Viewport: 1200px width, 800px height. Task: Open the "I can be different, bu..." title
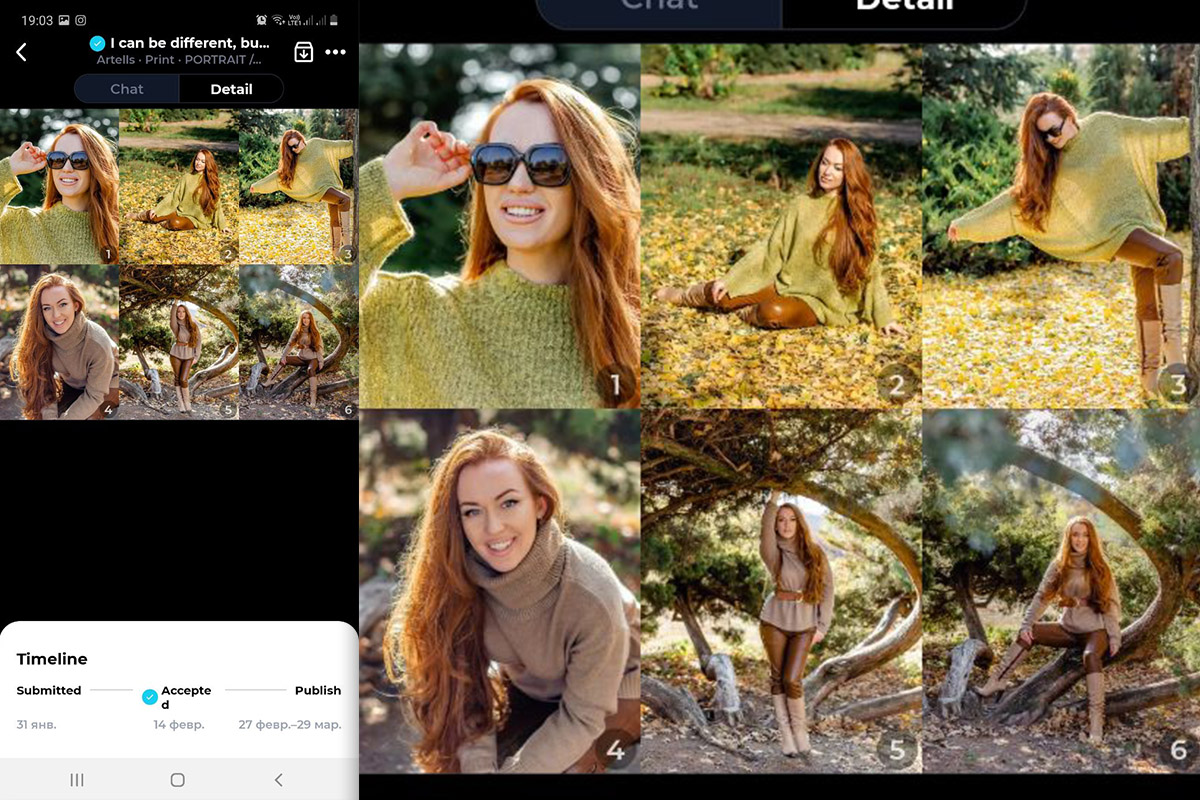coord(189,43)
